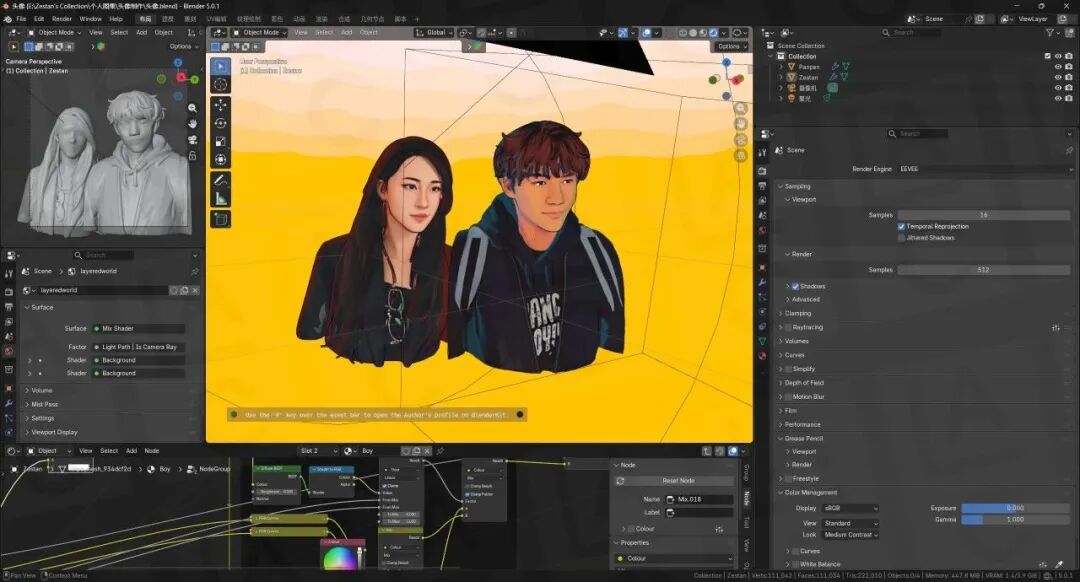The image size is (1080, 582).
Task: Open the top bar Render menu
Action: 62,19
